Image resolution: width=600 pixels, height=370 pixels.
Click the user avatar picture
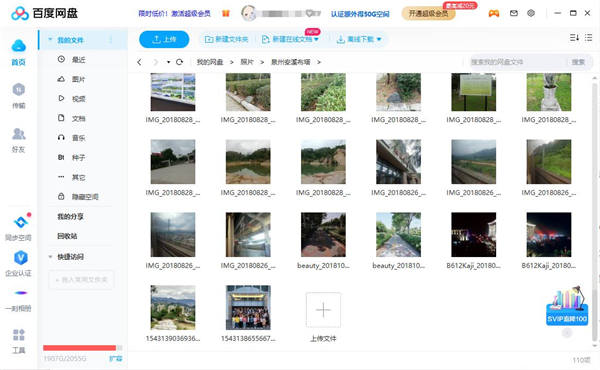coord(249,13)
